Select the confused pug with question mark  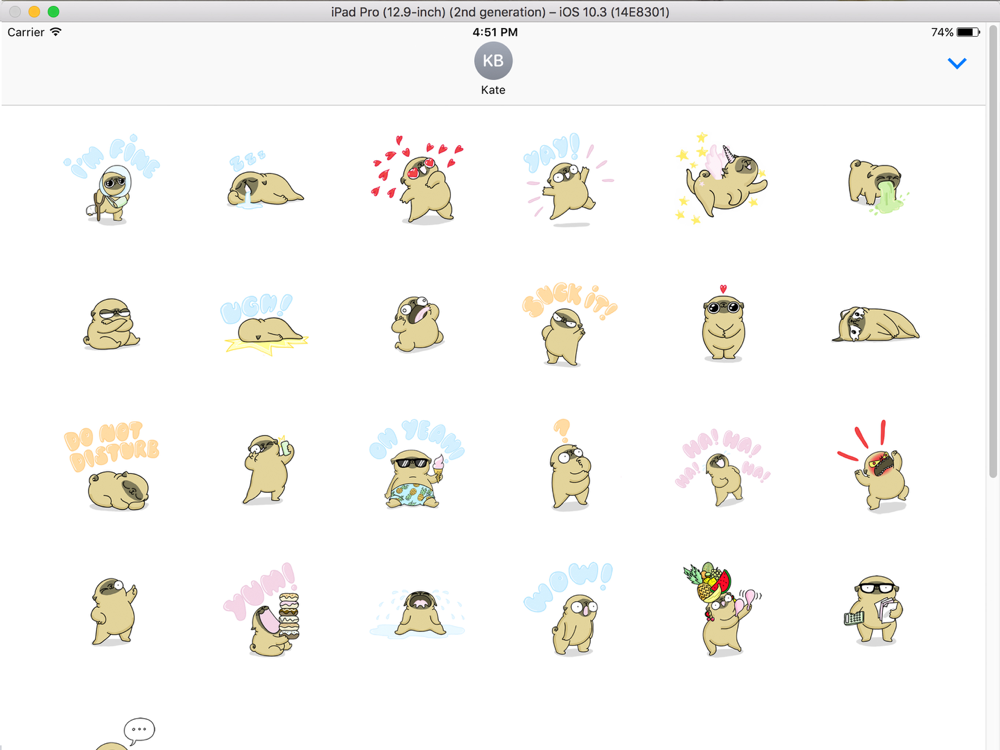pos(570,464)
